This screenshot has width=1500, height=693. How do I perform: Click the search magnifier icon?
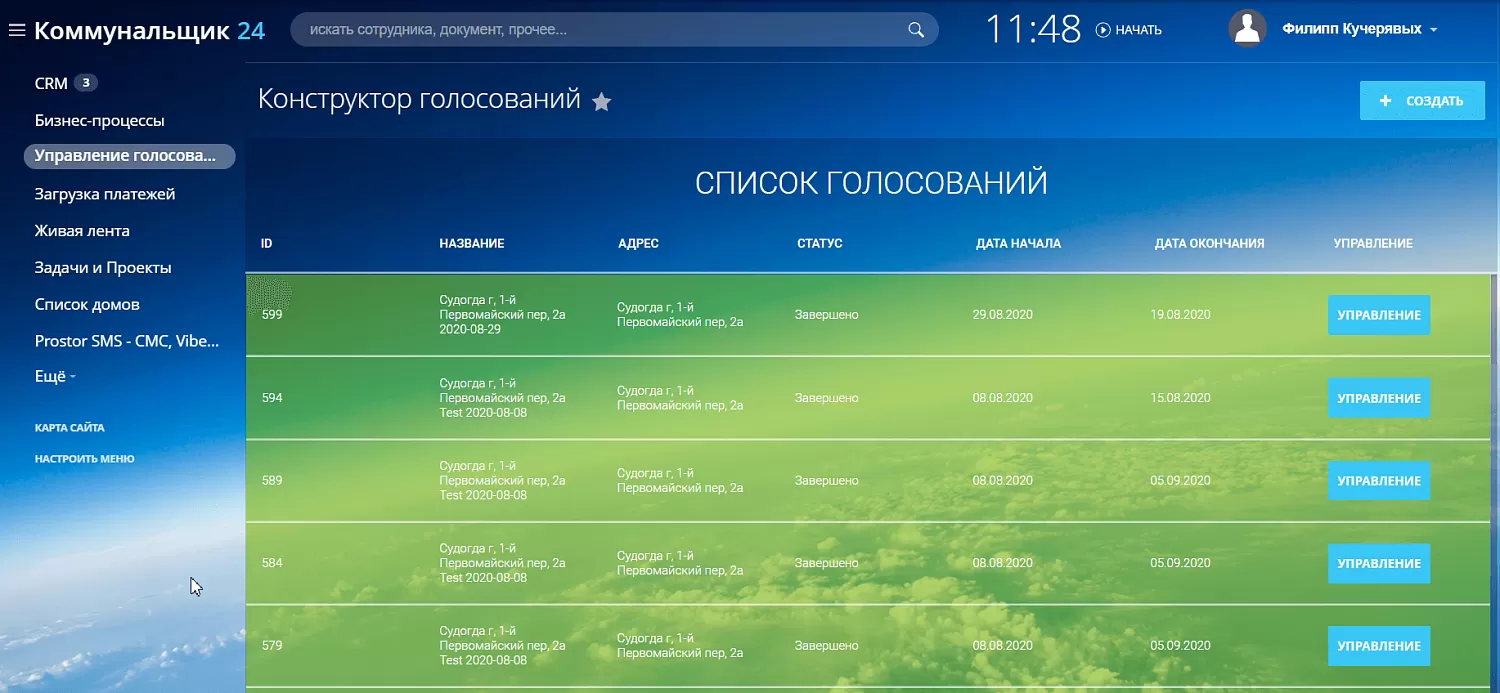[915, 29]
